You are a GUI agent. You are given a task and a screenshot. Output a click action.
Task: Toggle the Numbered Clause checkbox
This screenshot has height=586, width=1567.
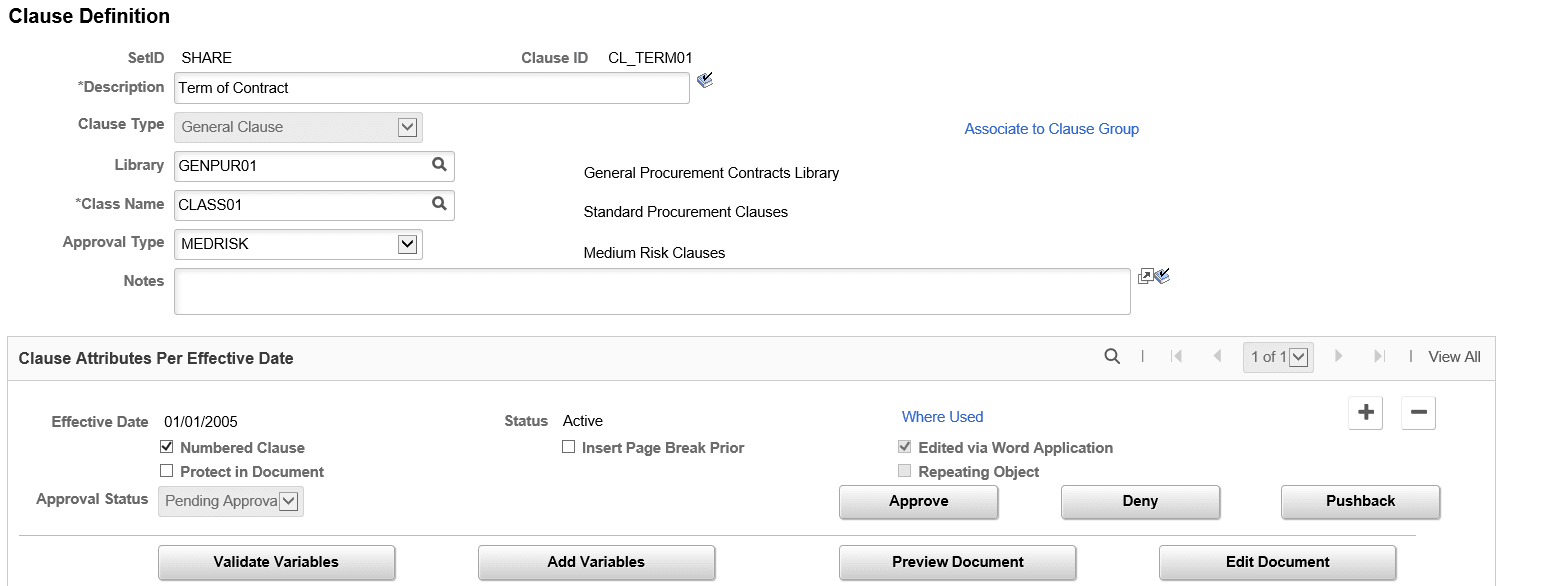(167, 448)
